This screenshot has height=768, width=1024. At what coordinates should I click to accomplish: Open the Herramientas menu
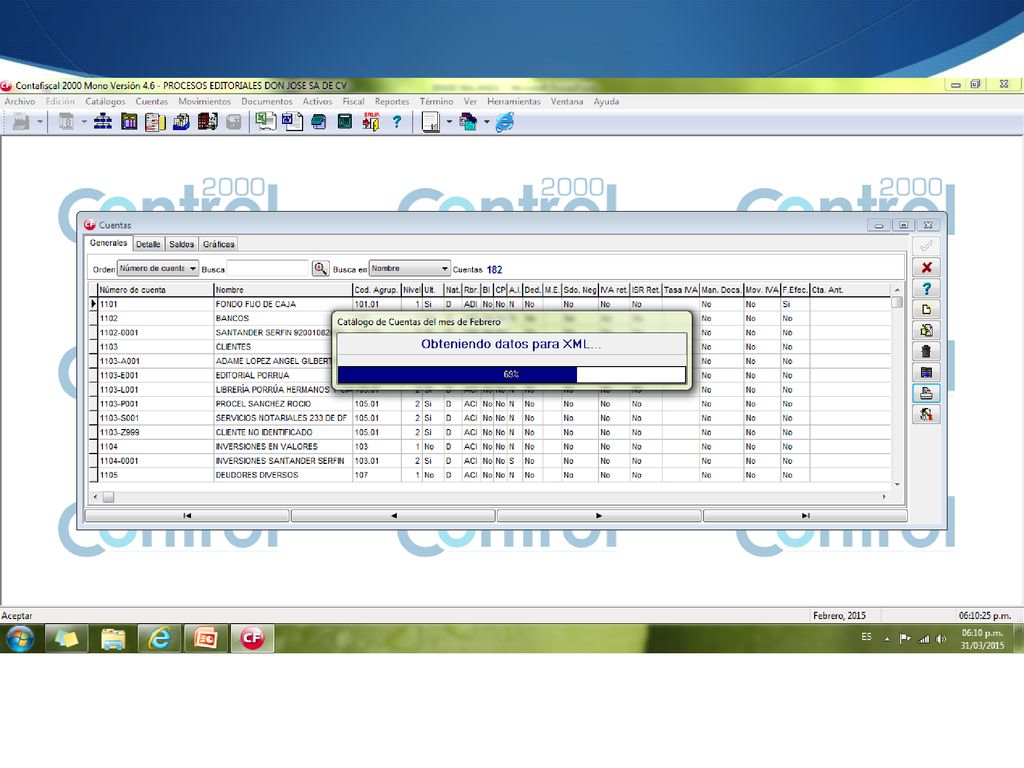(514, 101)
